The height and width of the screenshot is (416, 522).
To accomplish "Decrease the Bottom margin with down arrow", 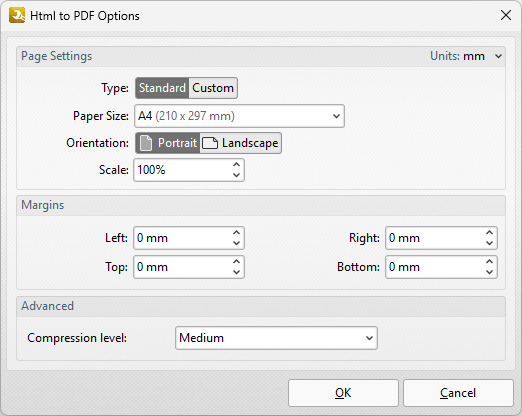I will (489, 272).
